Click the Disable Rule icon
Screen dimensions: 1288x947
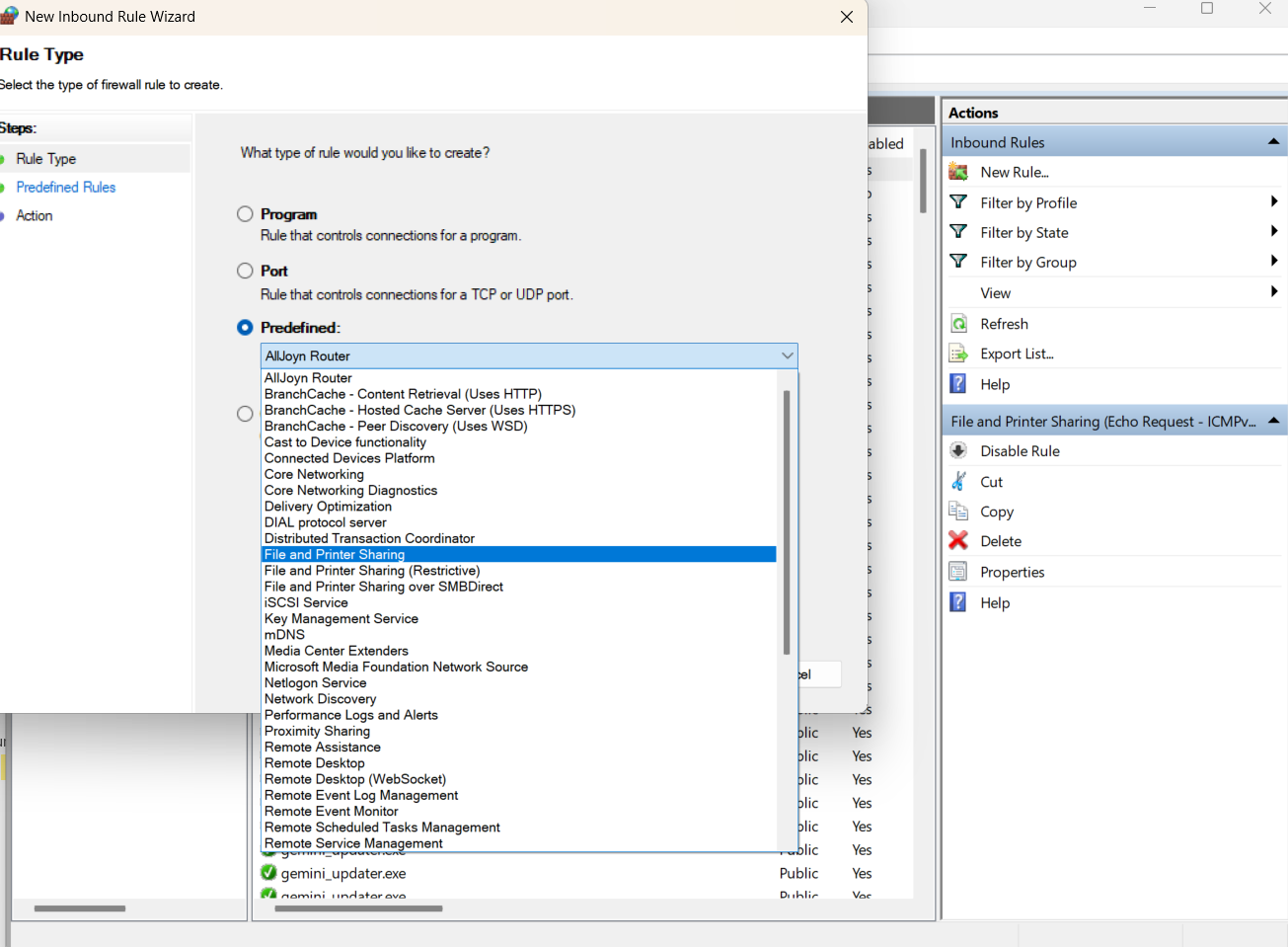point(957,451)
